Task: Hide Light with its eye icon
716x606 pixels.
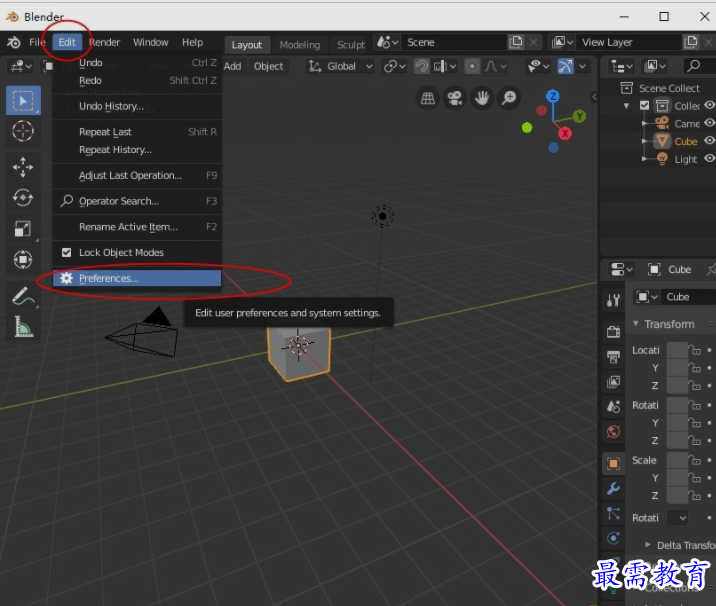Action: point(709,158)
